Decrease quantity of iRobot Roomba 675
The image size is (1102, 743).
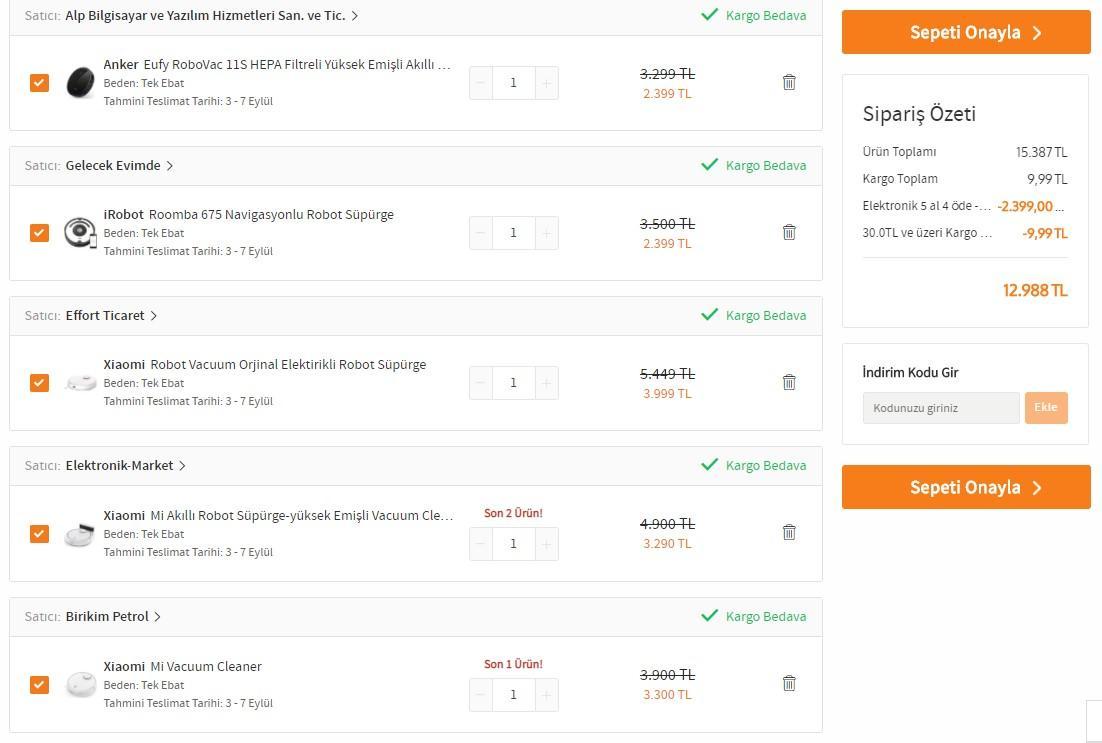click(x=481, y=233)
